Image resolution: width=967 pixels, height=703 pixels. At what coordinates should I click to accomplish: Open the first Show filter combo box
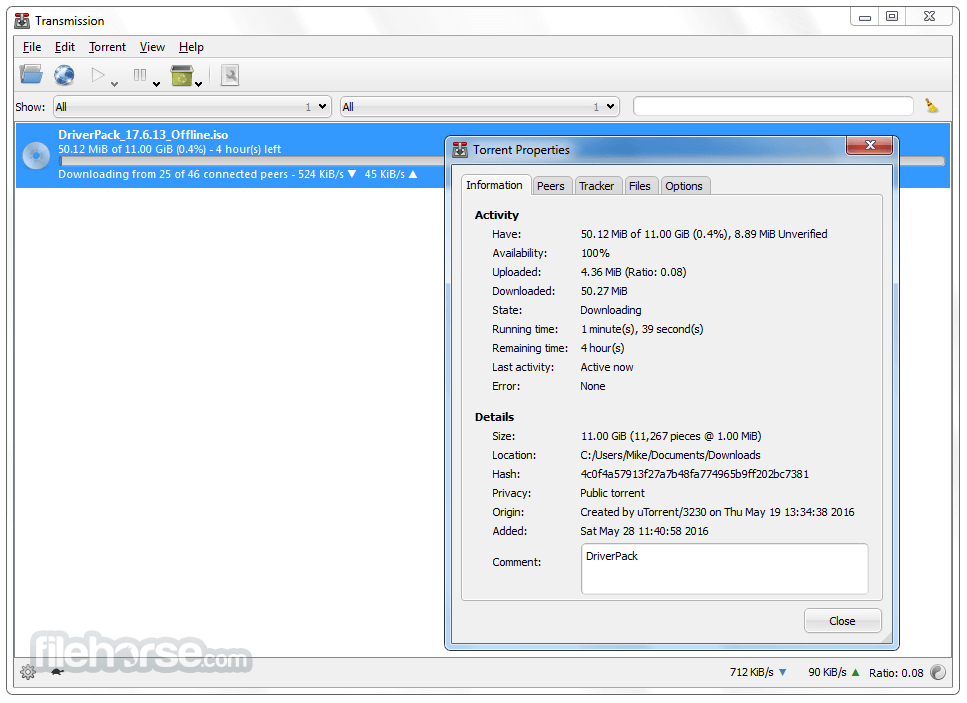click(192, 107)
